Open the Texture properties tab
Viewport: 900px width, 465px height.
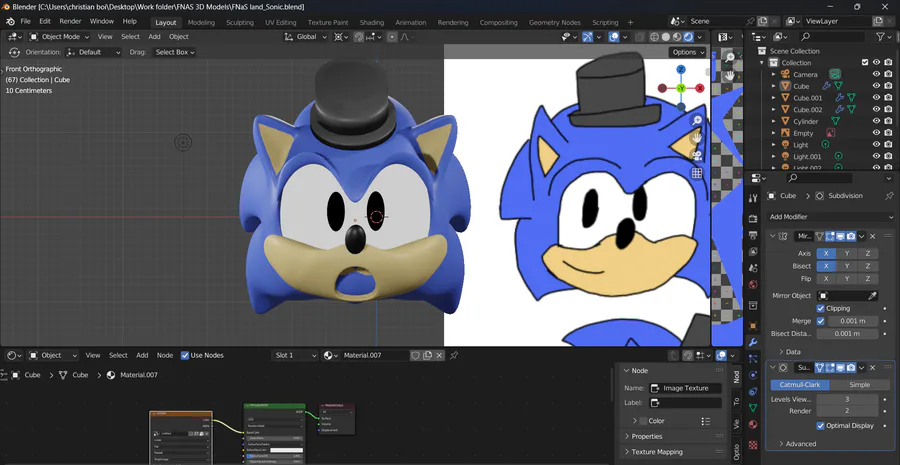click(753, 445)
